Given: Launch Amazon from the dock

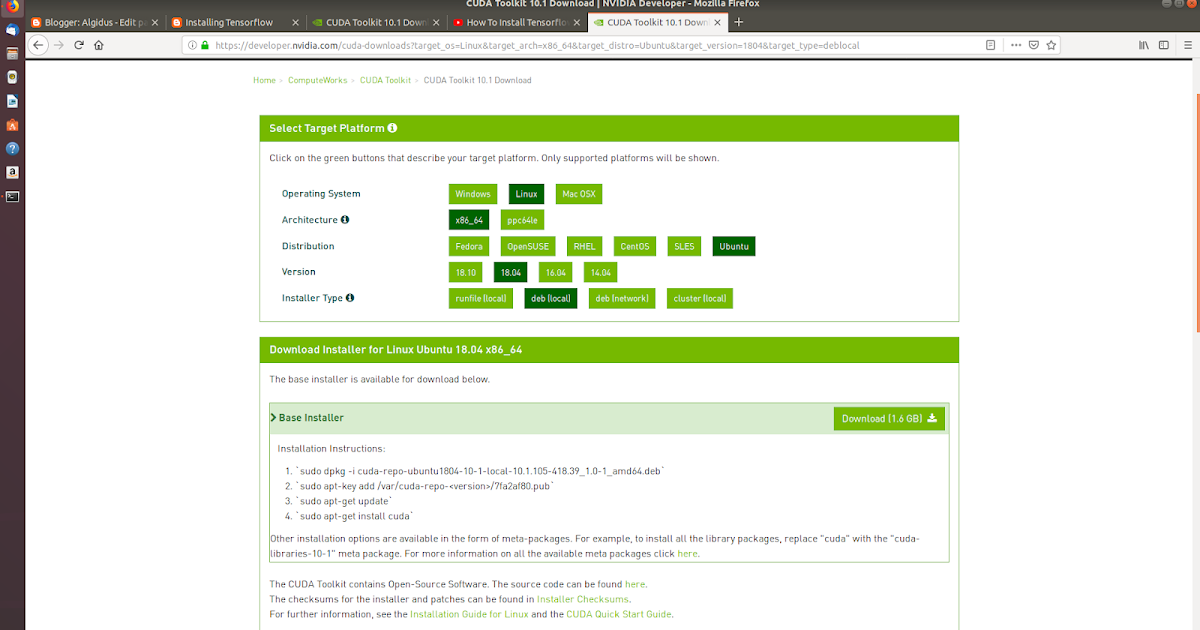Looking at the screenshot, I should coord(12,172).
